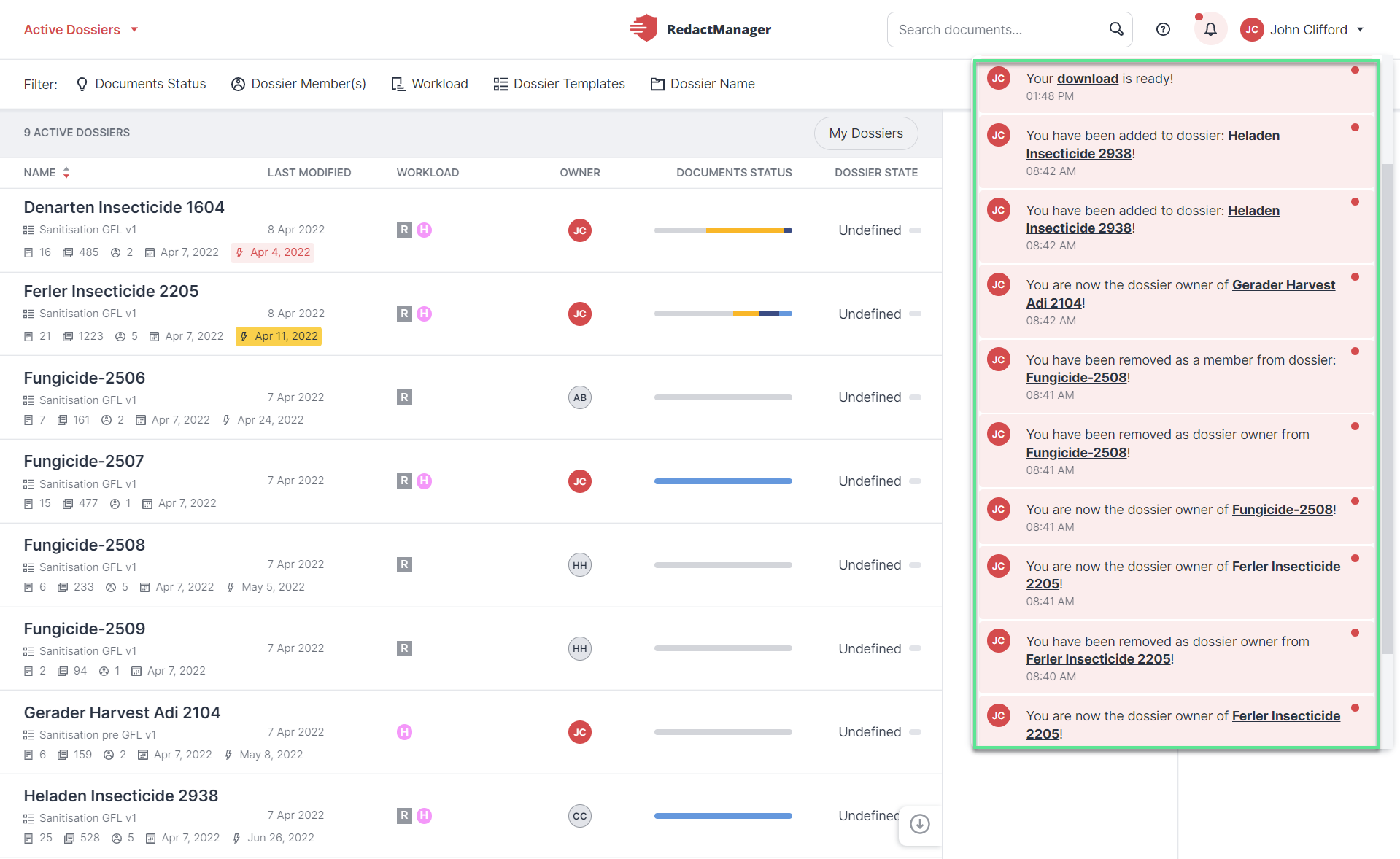Open the Gerader Harvest Adi 2104 dossier title
The height and width of the screenshot is (859, 1400).
[x=122, y=712]
